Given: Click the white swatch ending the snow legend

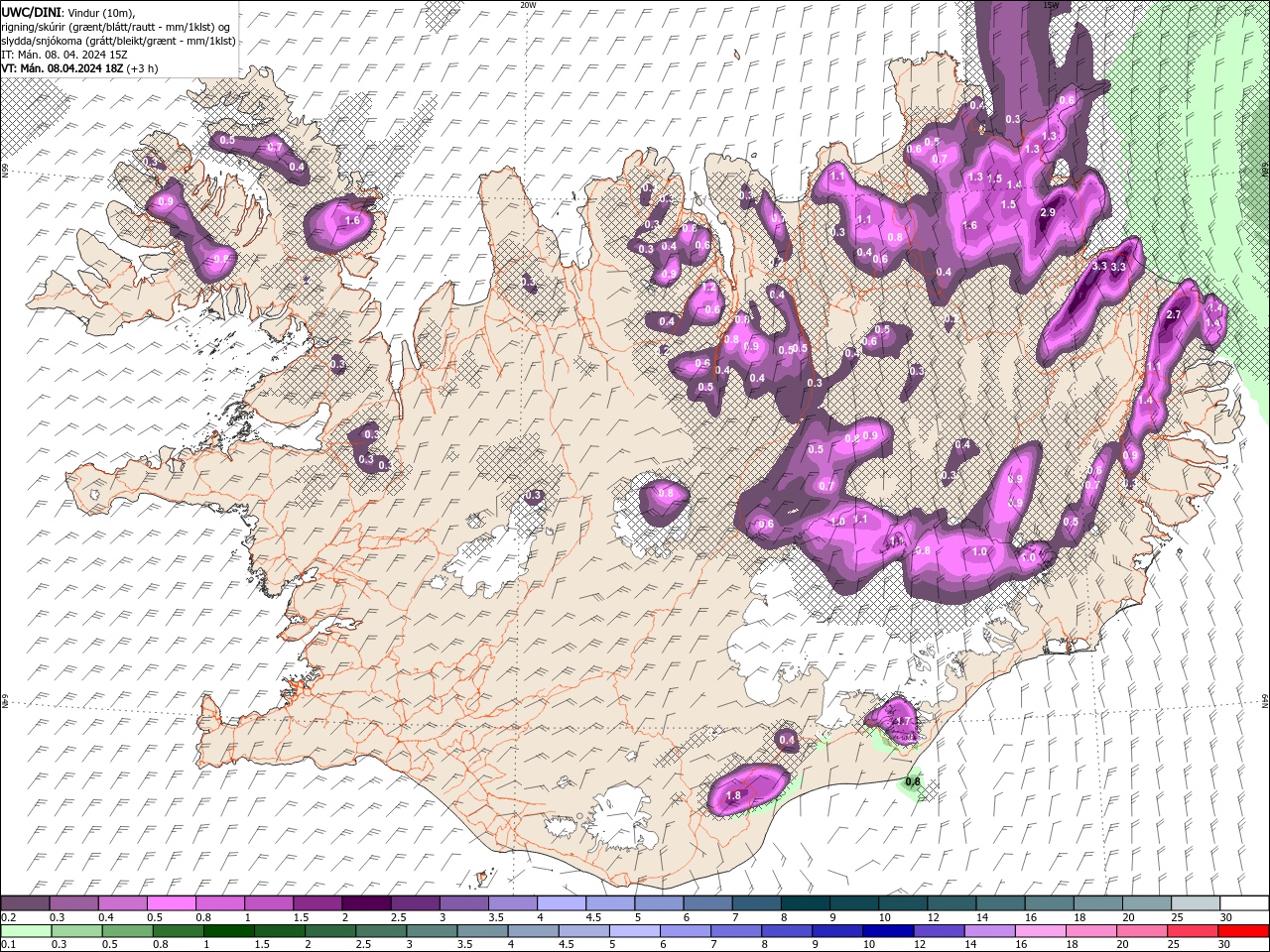Looking at the screenshot, I should 1244,903.
